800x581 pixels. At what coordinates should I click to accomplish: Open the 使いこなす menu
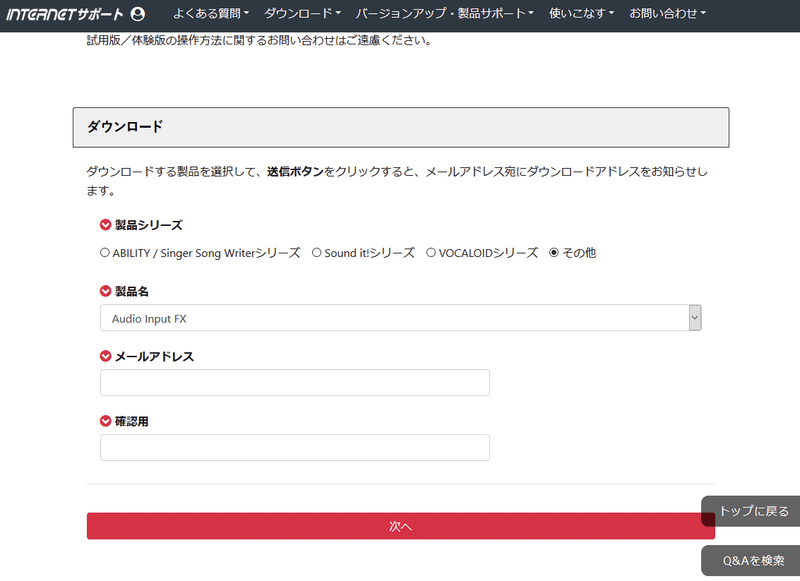[x=581, y=14]
